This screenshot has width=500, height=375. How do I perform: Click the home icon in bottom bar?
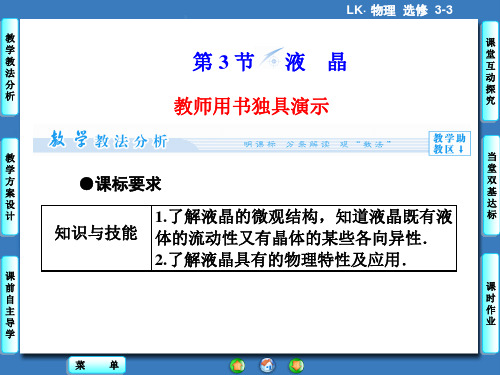click(267, 365)
